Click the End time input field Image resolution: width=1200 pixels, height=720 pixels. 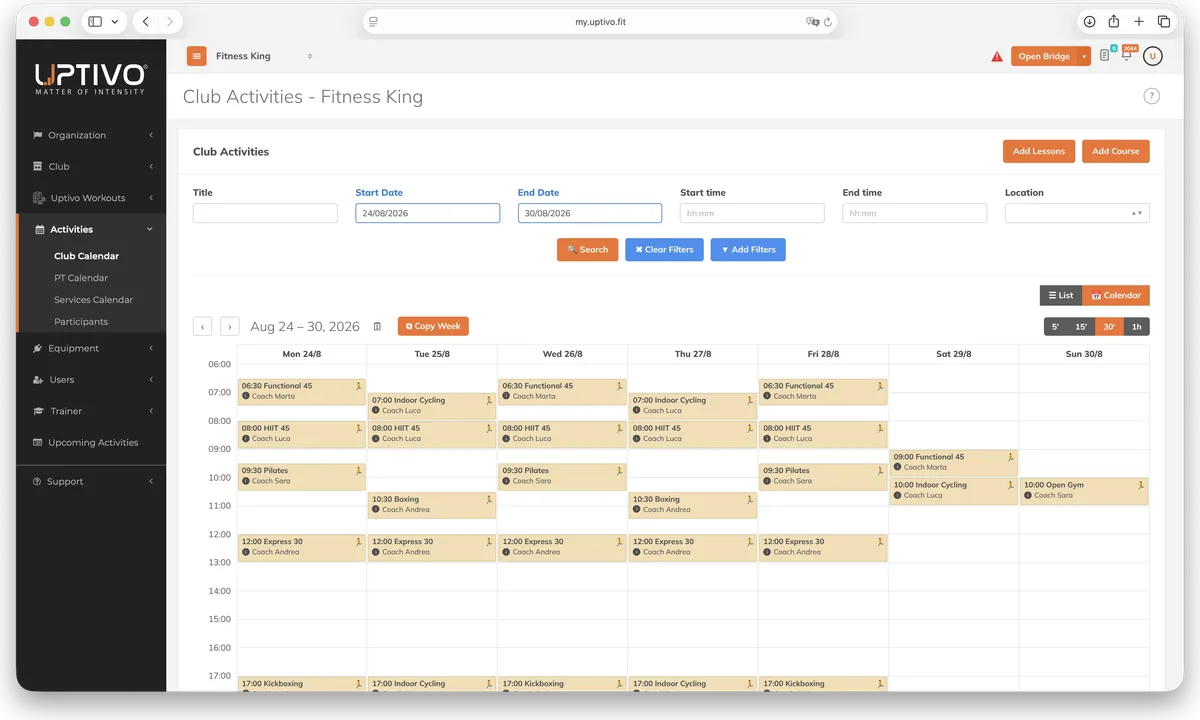pyautogui.click(x=915, y=213)
